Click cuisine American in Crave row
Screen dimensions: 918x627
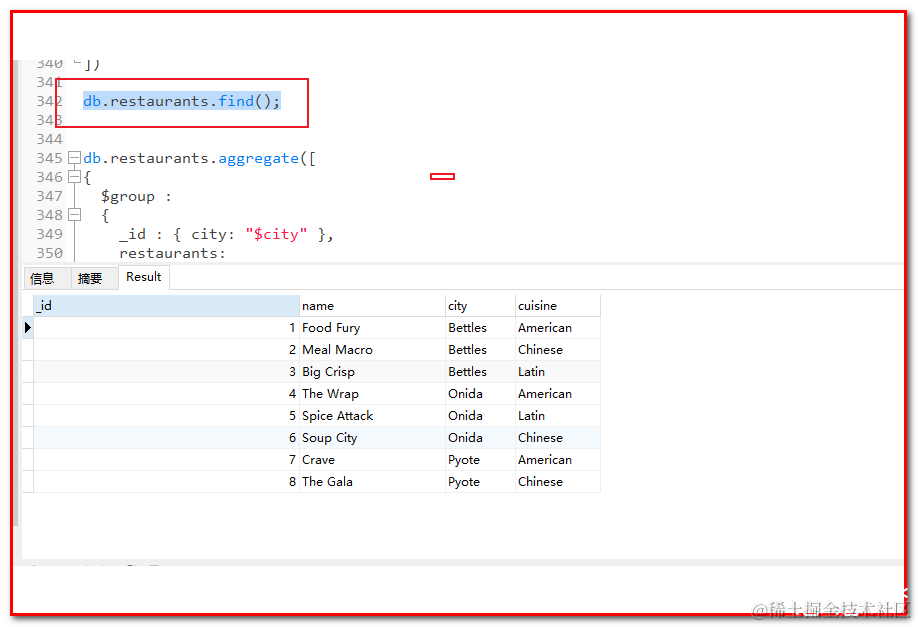pyautogui.click(x=558, y=460)
